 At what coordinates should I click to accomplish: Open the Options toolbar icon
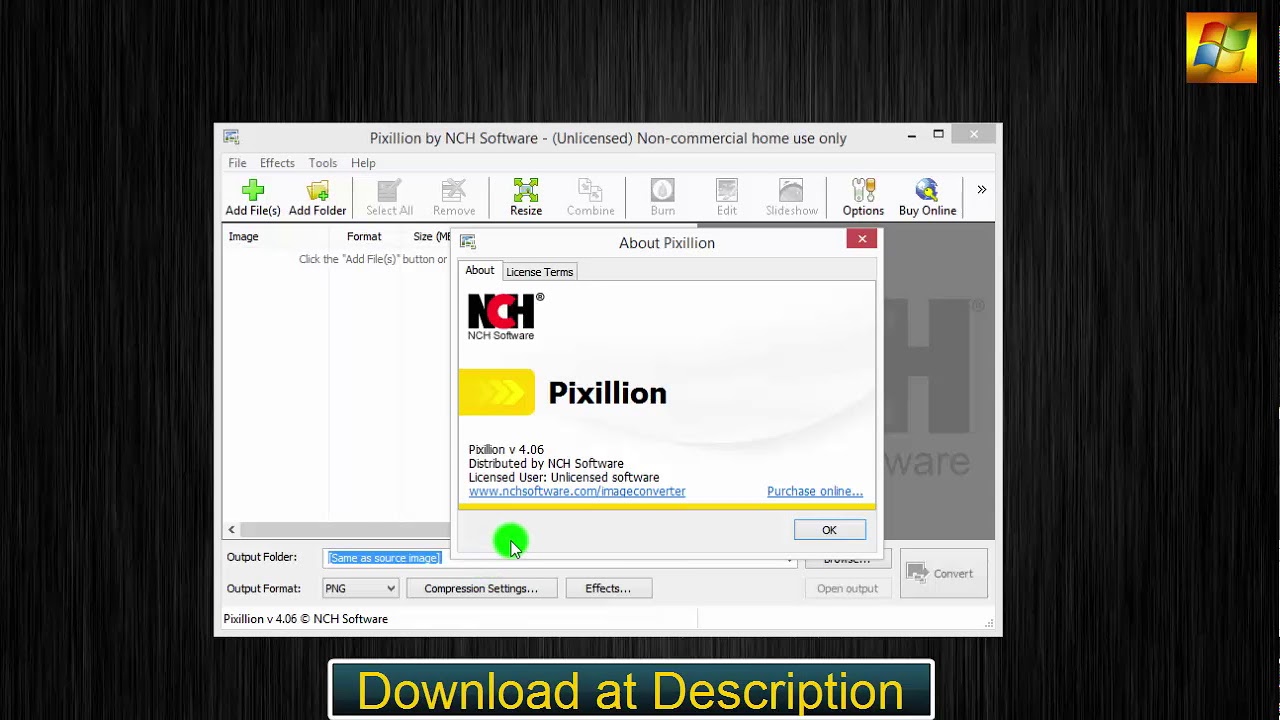[863, 197]
